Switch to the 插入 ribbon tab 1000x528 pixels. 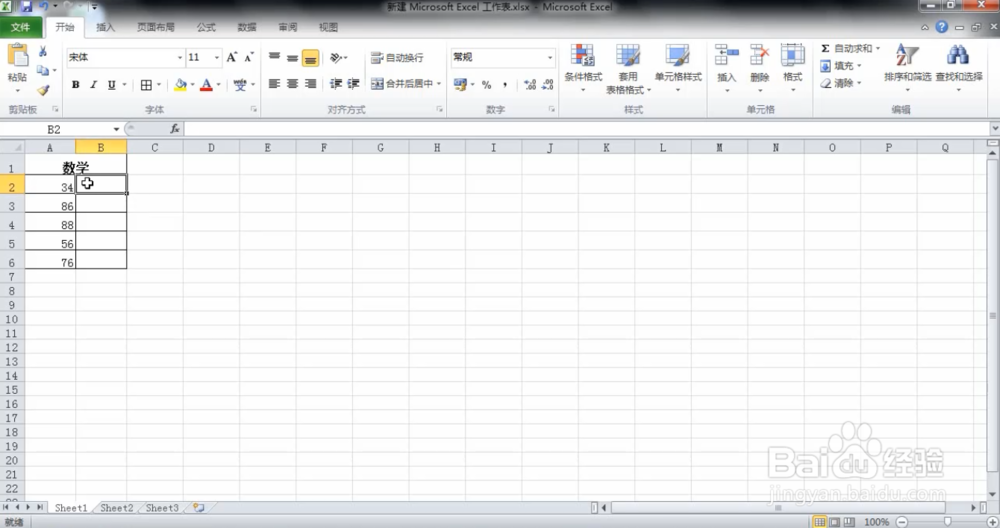[105, 27]
